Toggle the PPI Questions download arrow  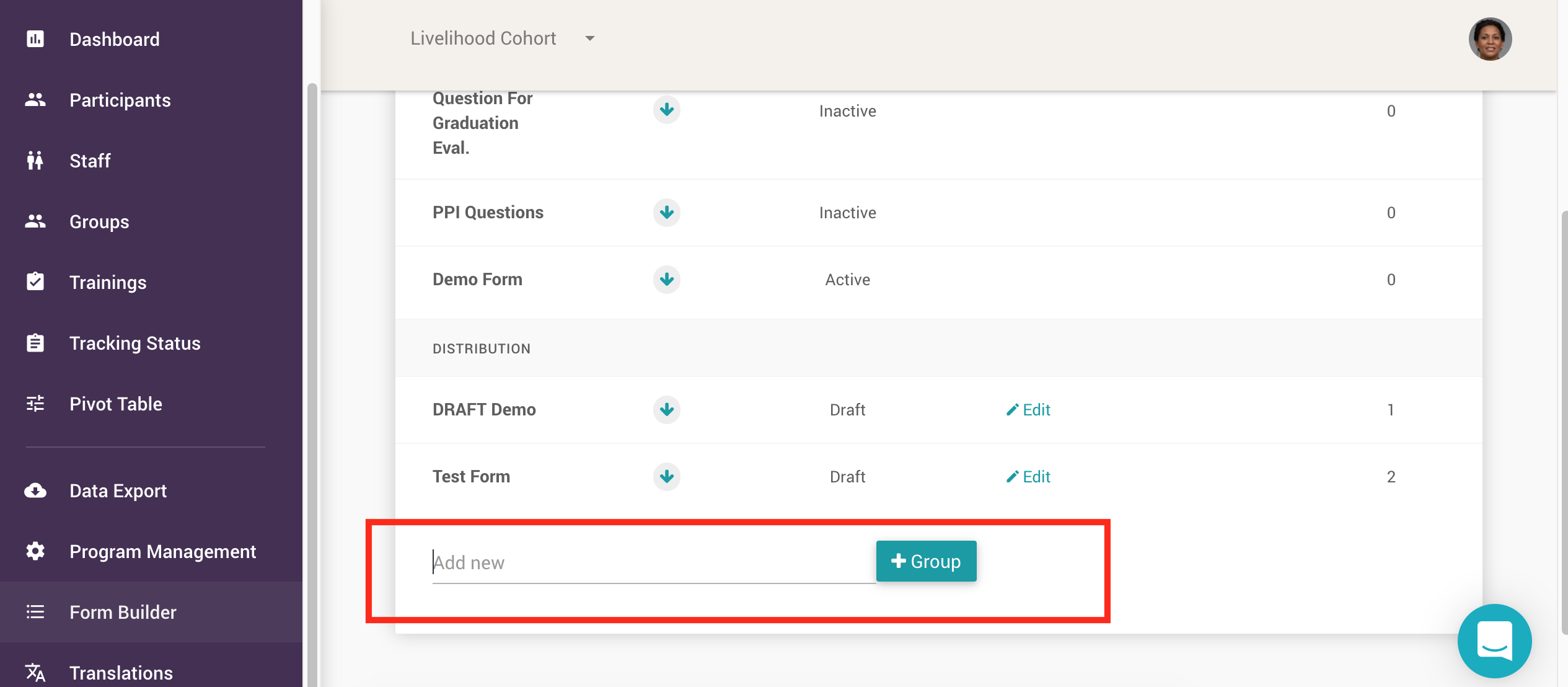[666, 212]
